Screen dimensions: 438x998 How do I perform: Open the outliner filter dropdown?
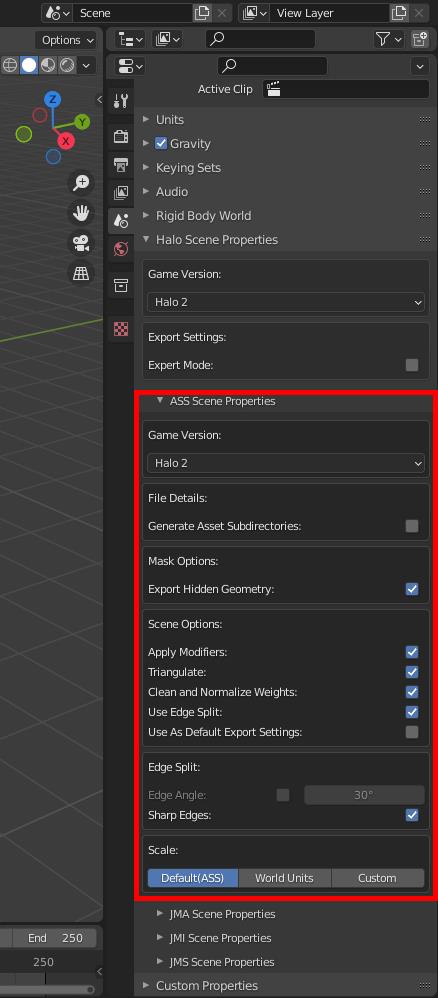coord(388,39)
